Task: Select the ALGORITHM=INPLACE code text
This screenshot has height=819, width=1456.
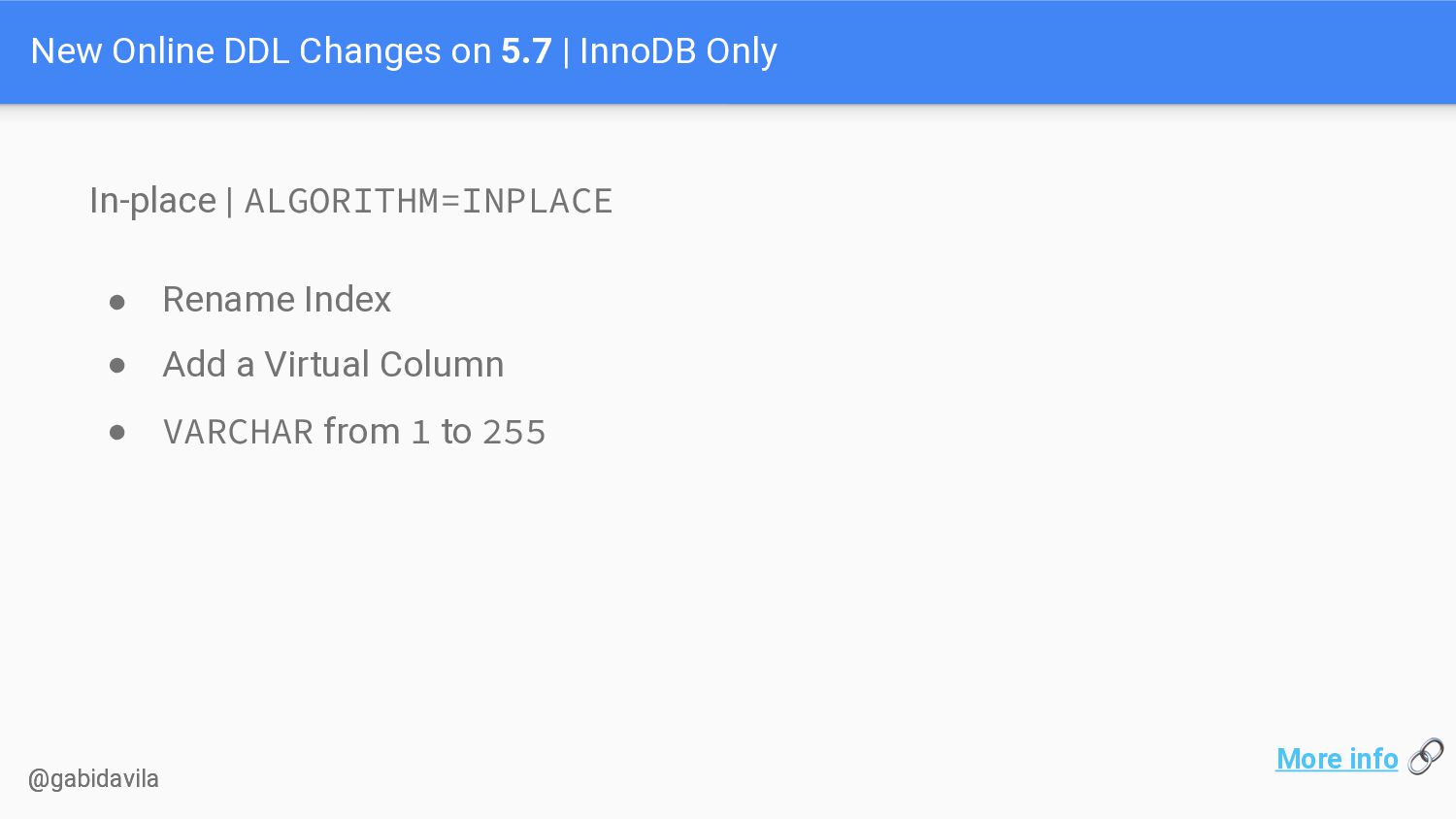Action: (x=428, y=202)
